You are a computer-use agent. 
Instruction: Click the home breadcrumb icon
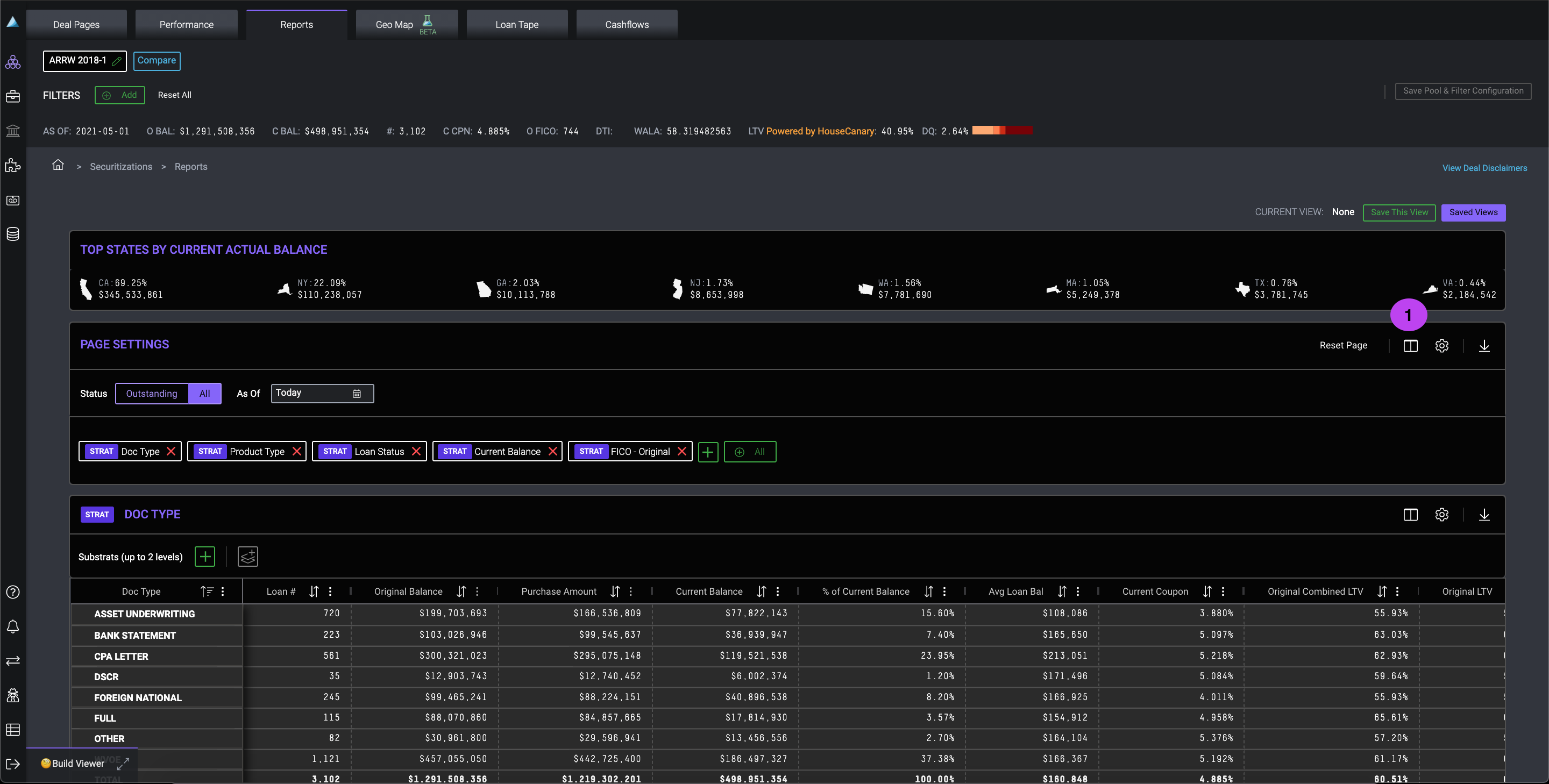(58, 165)
